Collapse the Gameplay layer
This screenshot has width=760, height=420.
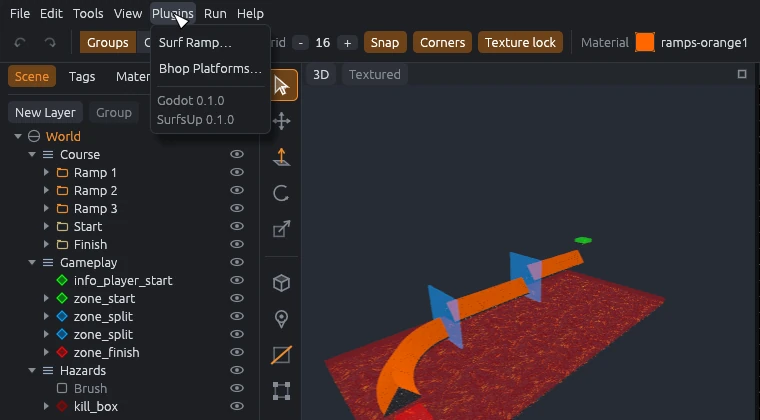click(32, 262)
